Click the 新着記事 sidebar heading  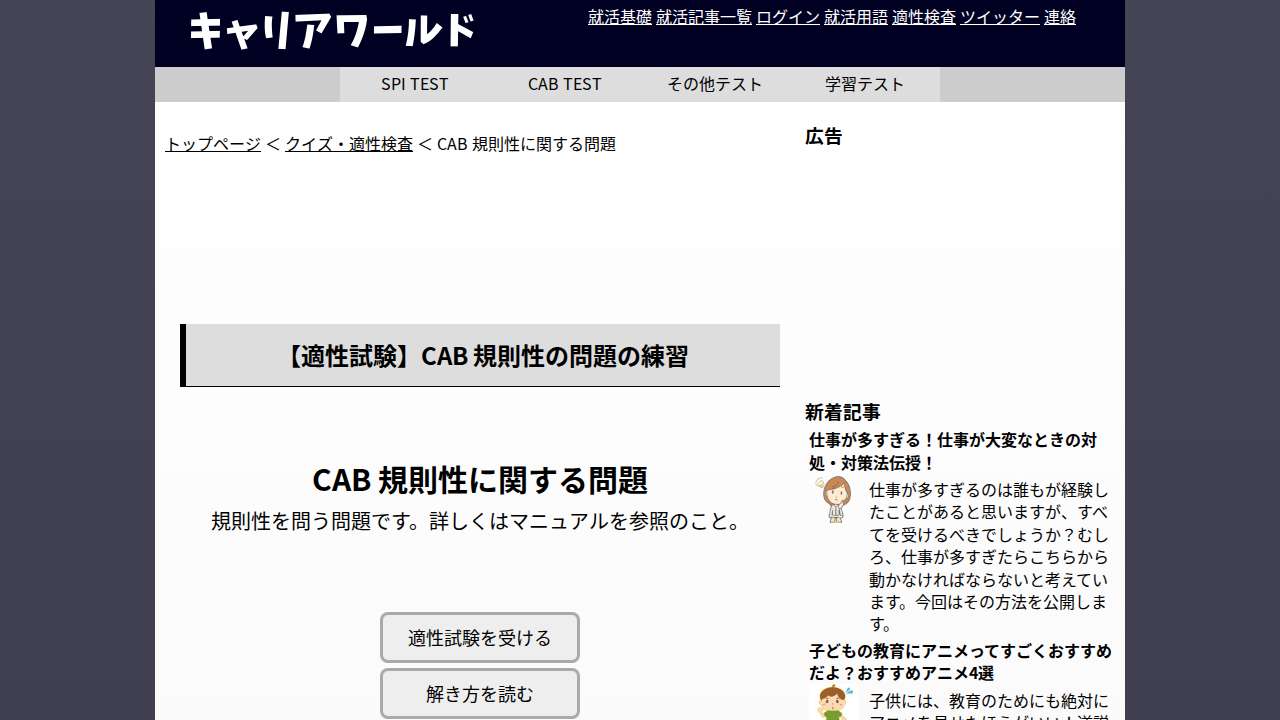(843, 412)
